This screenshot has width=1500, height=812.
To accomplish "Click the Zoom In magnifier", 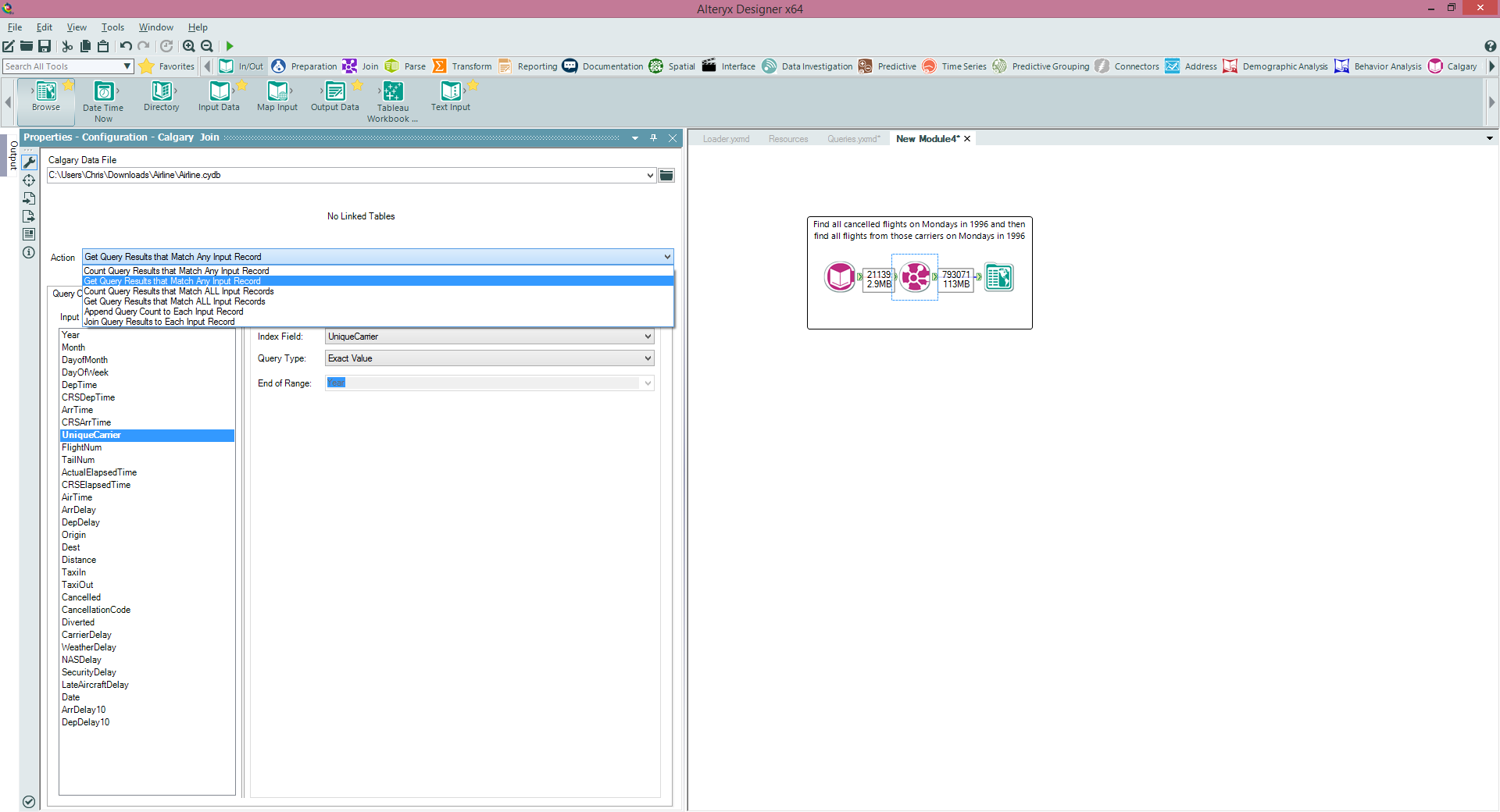I will 189,46.
